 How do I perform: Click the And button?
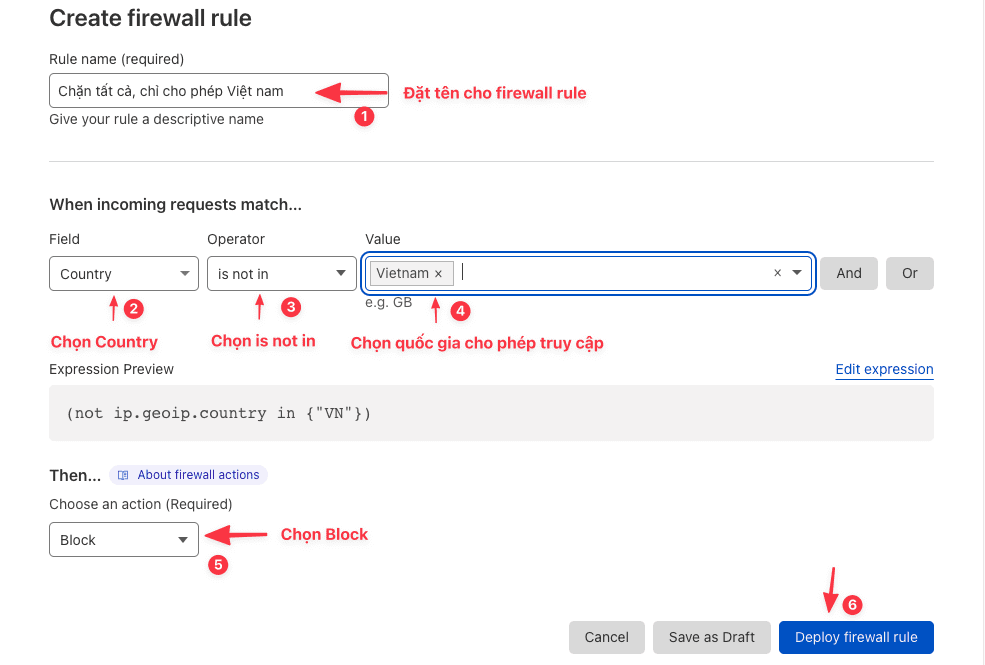coord(849,273)
